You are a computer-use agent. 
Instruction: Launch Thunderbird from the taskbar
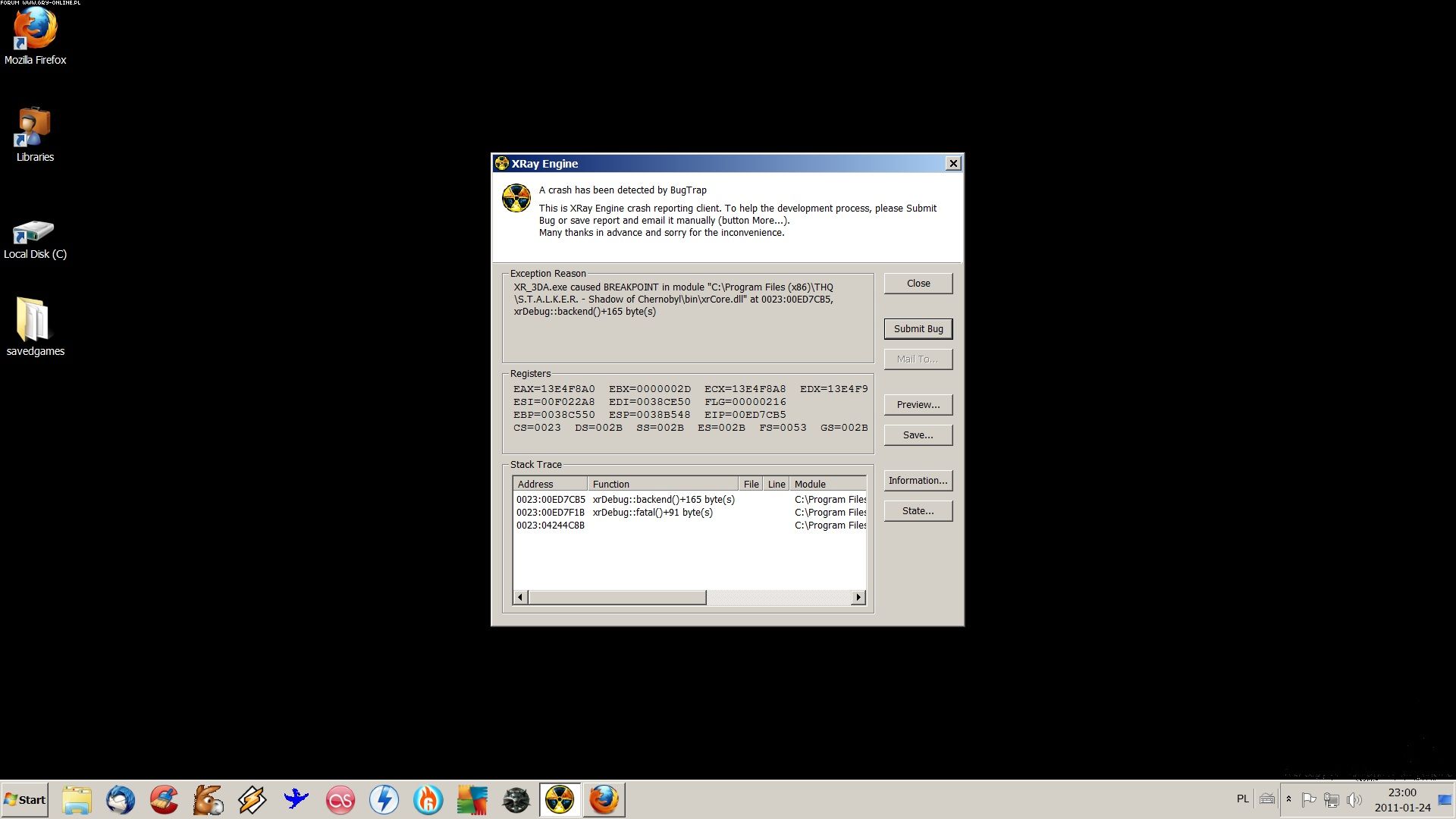tap(121, 800)
